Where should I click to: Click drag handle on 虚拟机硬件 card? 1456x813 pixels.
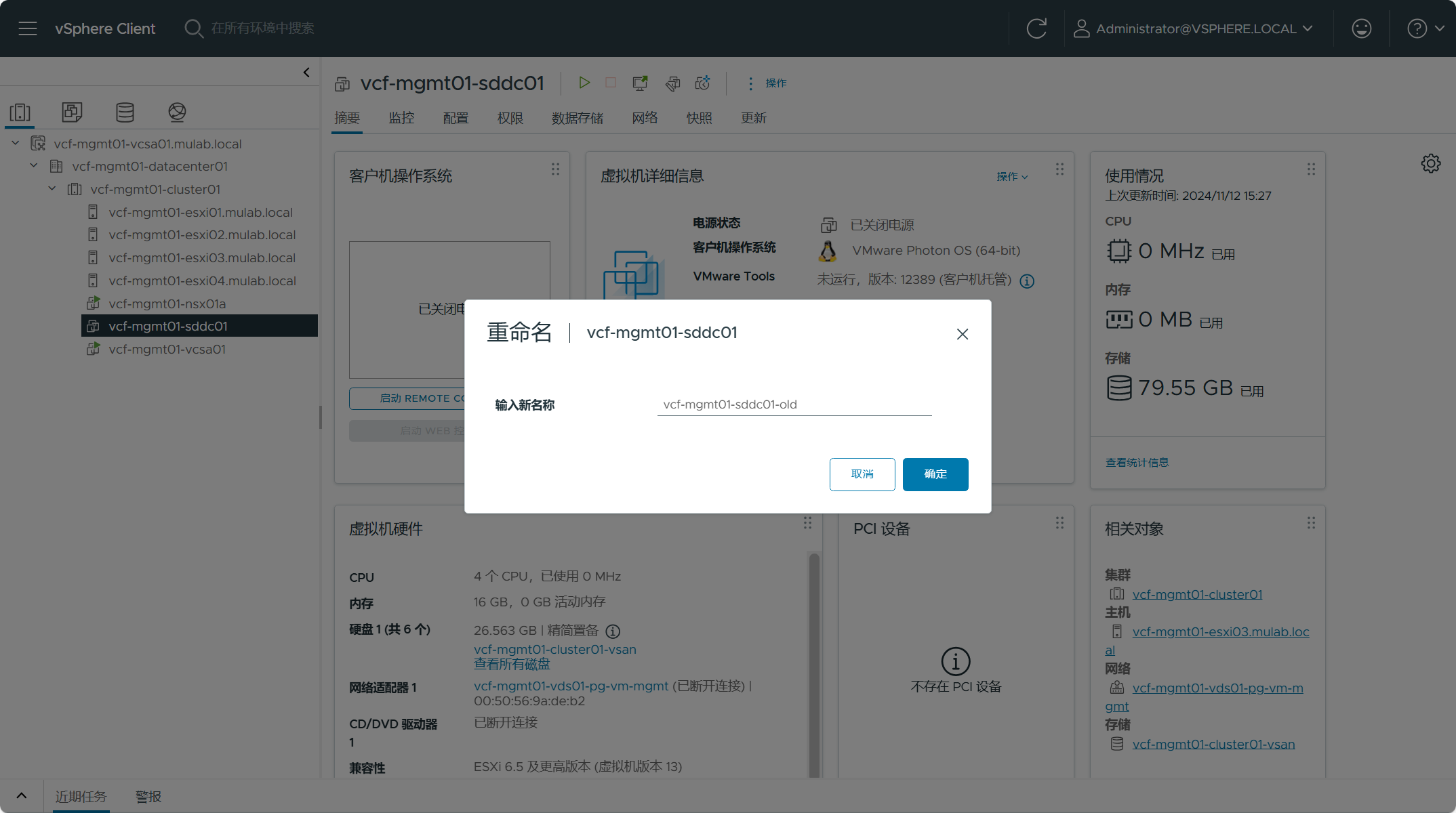(807, 523)
